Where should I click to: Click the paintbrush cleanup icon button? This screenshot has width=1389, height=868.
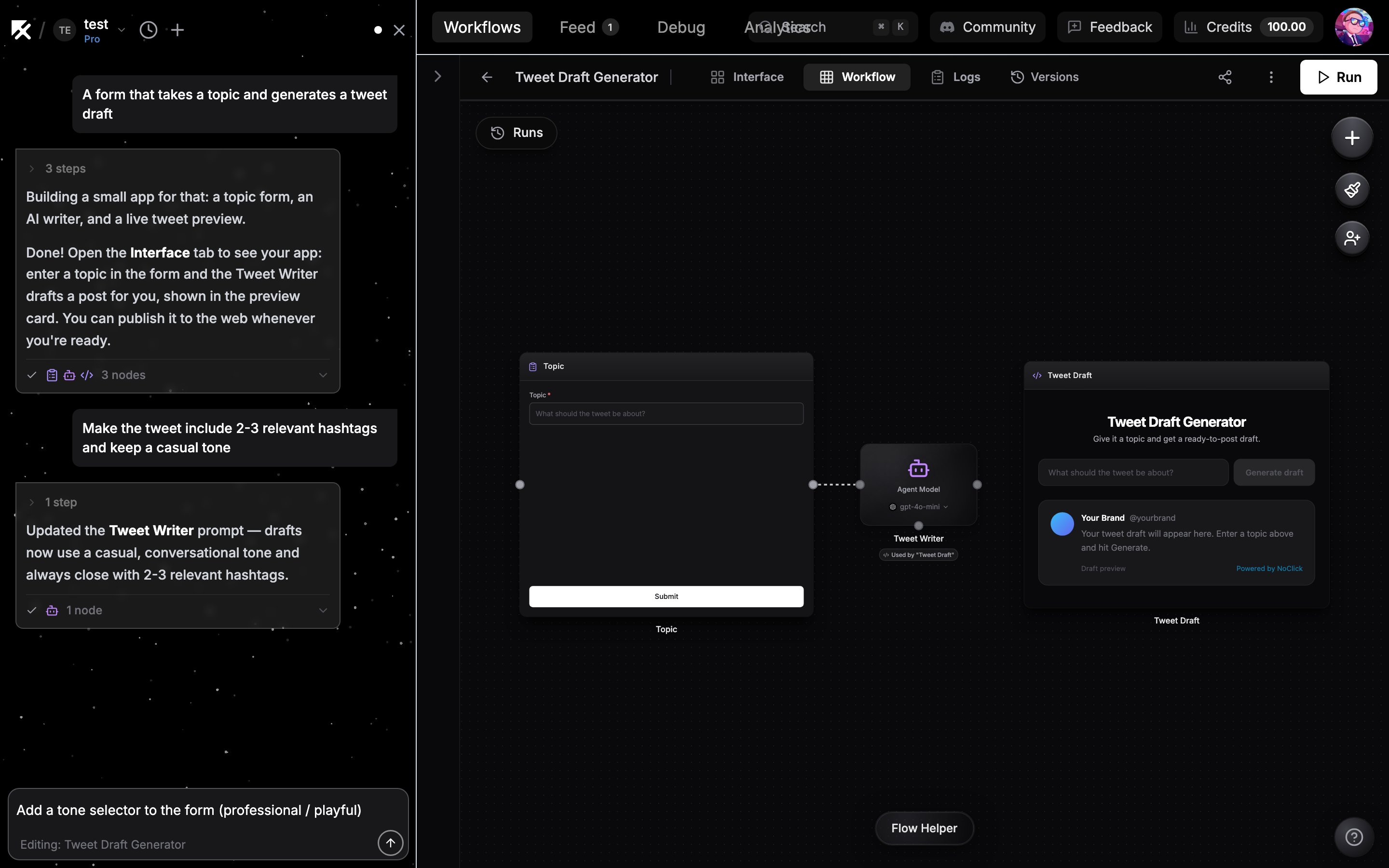[1352, 190]
